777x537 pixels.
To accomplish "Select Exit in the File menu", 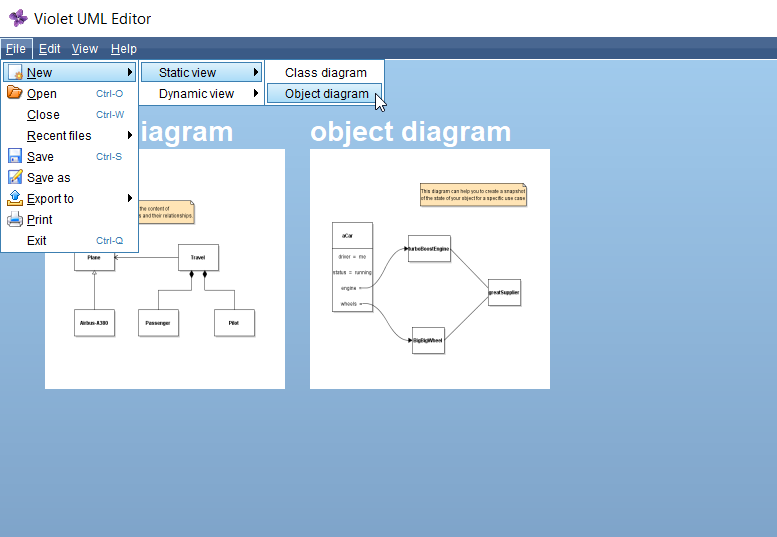I will point(69,240).
